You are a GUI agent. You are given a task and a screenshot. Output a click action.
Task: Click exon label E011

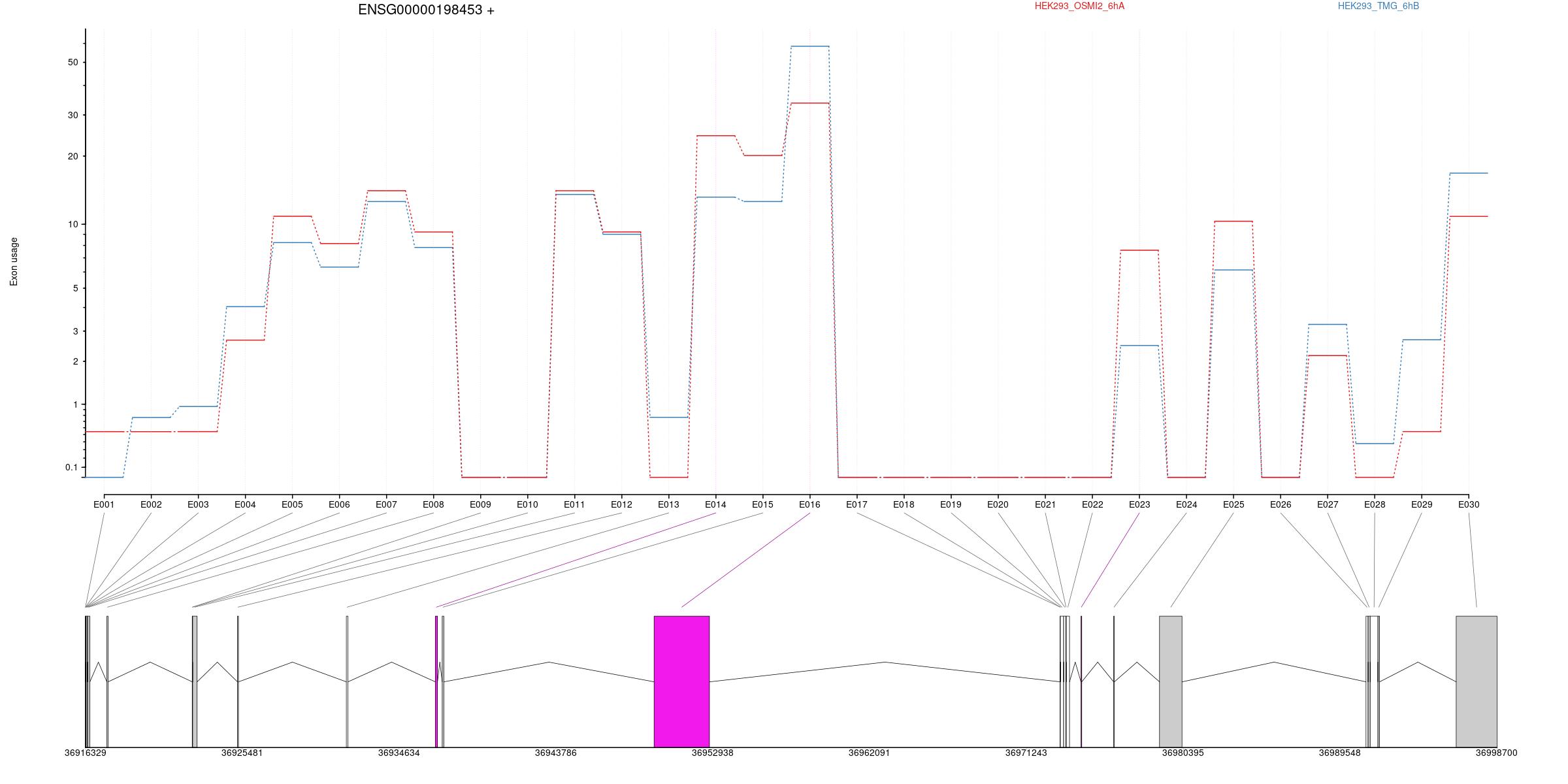574,504
